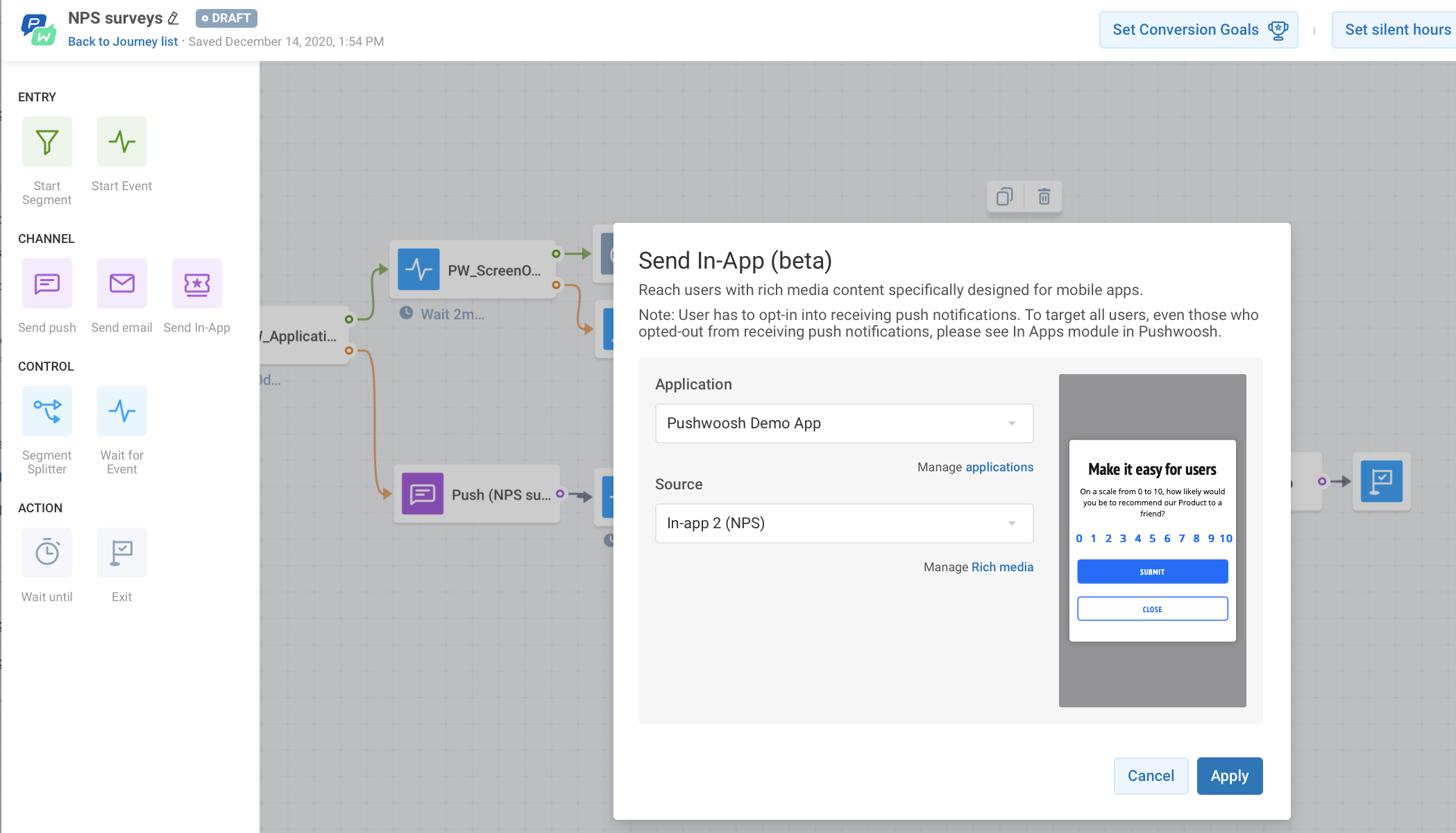Viewport: 1456px width, 833px height.
Task: Open the Manage applications link
Action: pos(999,467)
